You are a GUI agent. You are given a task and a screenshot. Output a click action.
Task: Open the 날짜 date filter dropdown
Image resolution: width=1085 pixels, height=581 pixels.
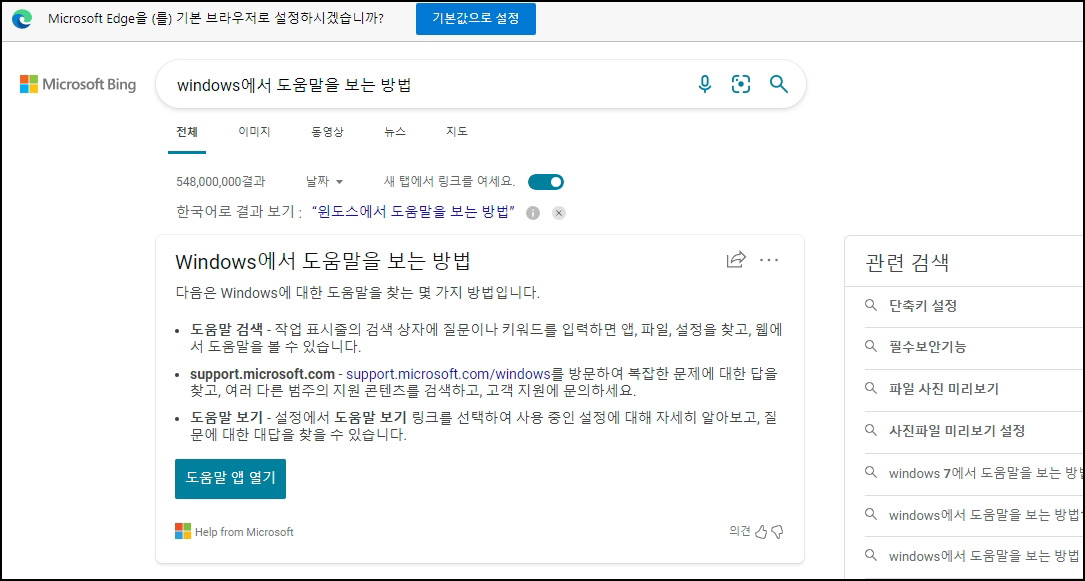tap(325, 182)
